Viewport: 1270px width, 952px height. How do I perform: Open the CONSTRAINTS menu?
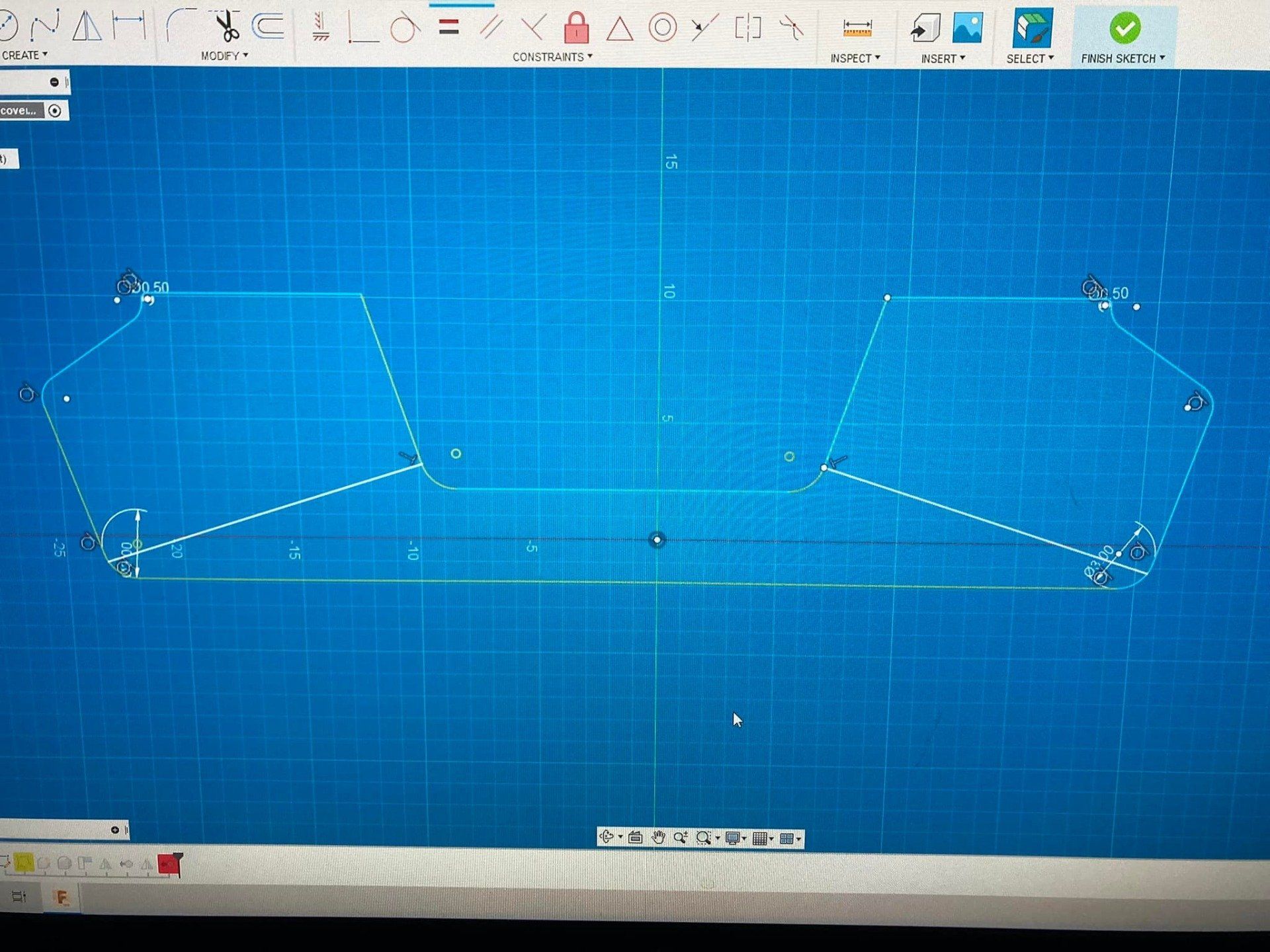pyautogui.click(x=552, y=58)
